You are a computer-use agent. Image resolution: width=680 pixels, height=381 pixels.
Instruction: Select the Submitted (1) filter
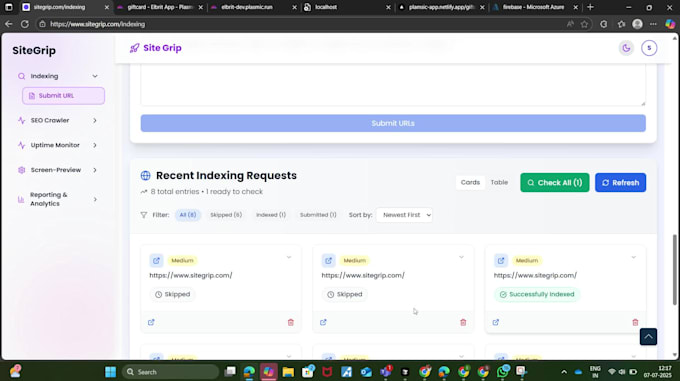point(318,215)
